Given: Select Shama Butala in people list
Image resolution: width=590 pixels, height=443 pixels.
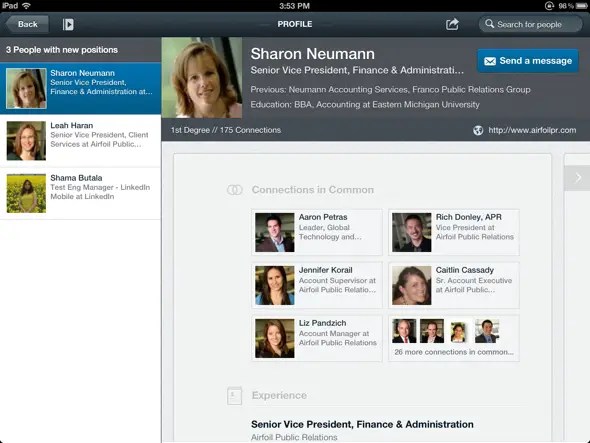Looking at the screenshot, I should [80, 193].
